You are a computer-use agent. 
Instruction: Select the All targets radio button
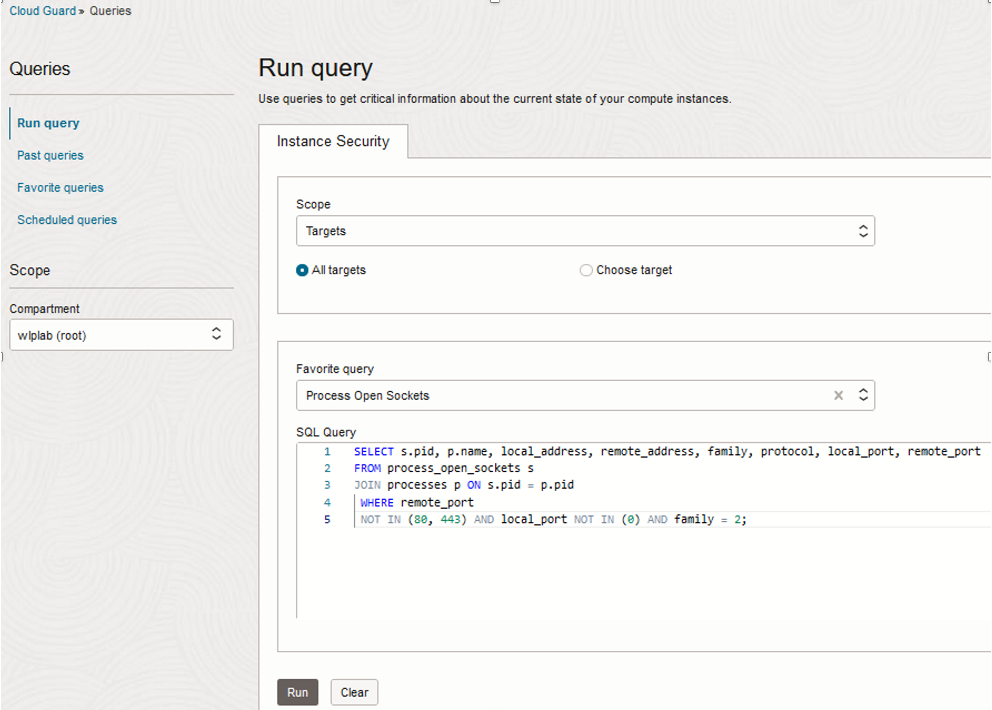click(x=302, y=269)
